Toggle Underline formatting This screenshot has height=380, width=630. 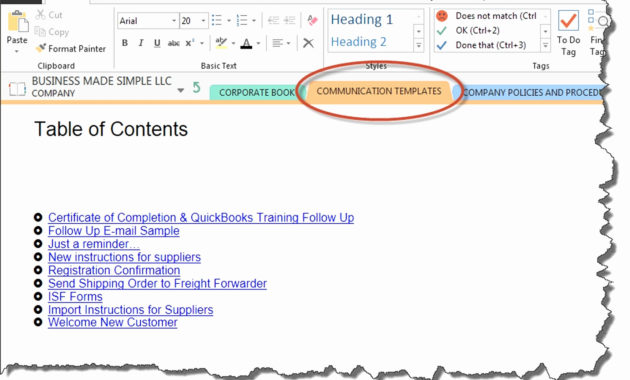click(x=157, y=43)
